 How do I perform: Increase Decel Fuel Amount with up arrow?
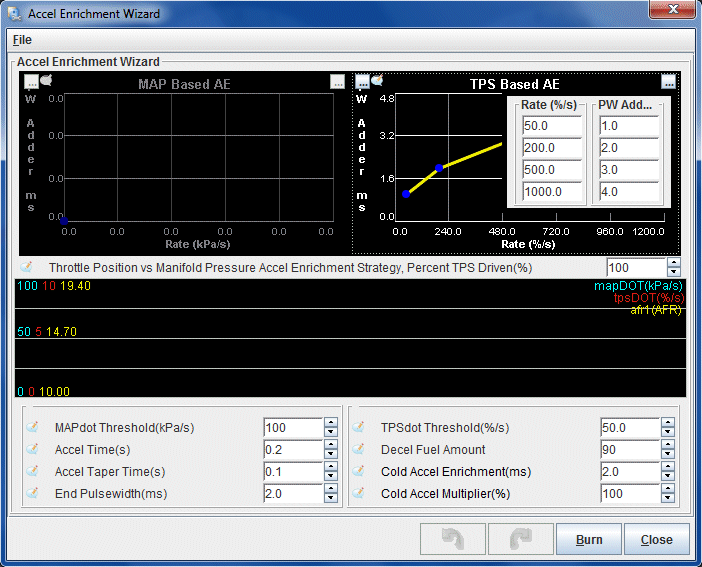pos(667,445)
